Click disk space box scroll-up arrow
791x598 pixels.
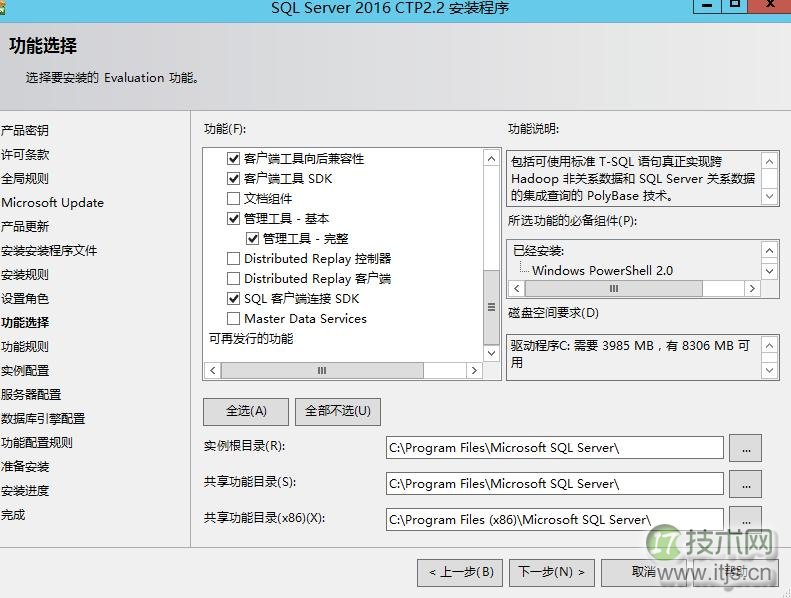click(x=769, y=346)
